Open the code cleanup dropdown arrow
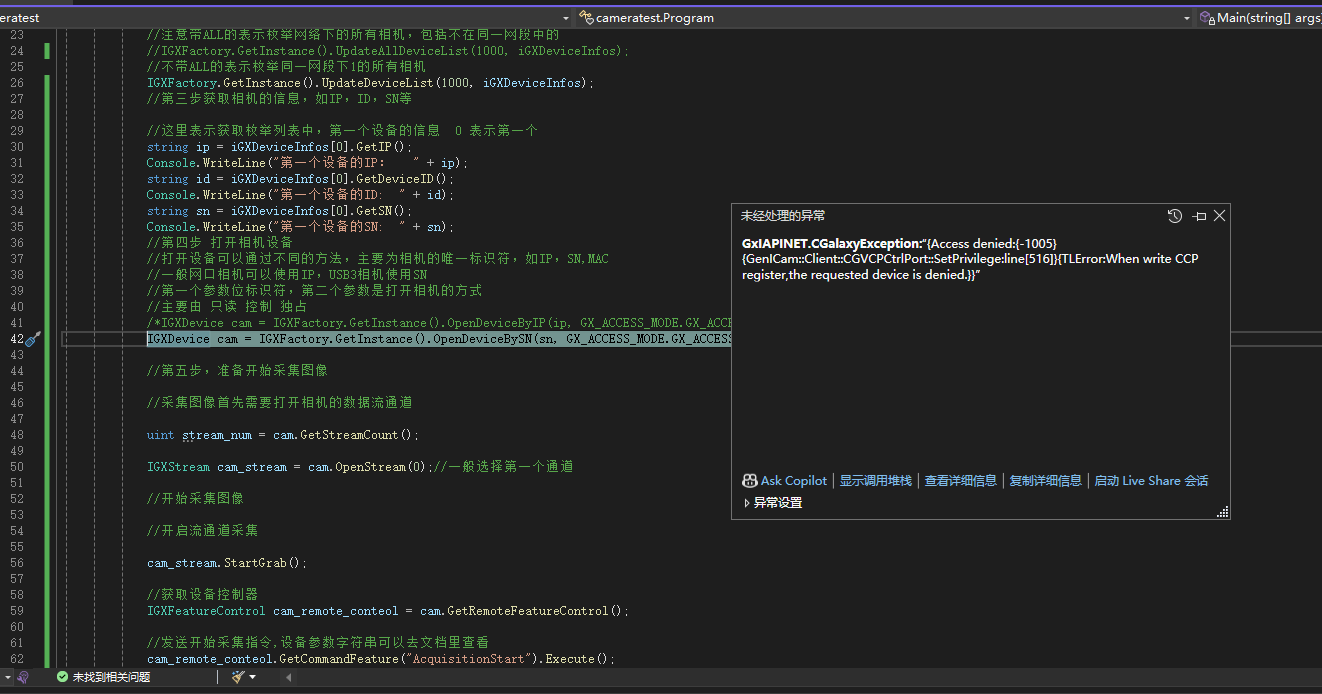Screen dimensions: 1322x694 coord(253,677)
